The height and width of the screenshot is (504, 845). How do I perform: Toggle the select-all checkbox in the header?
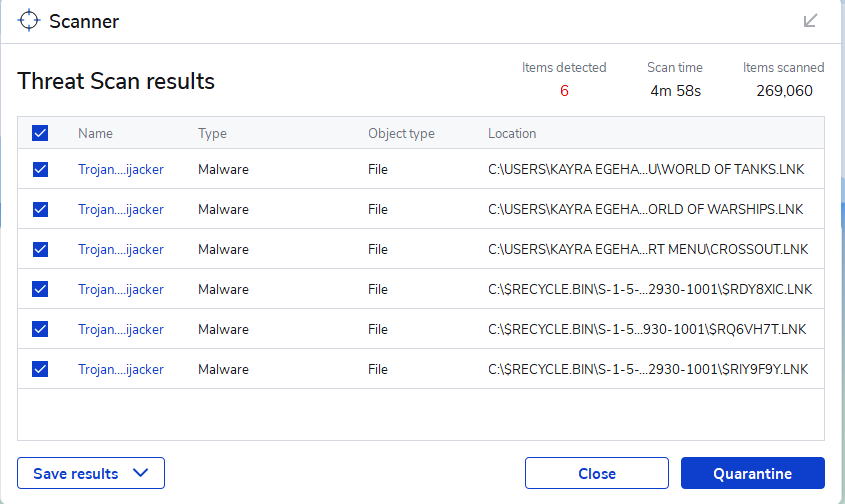click(40, 133)
